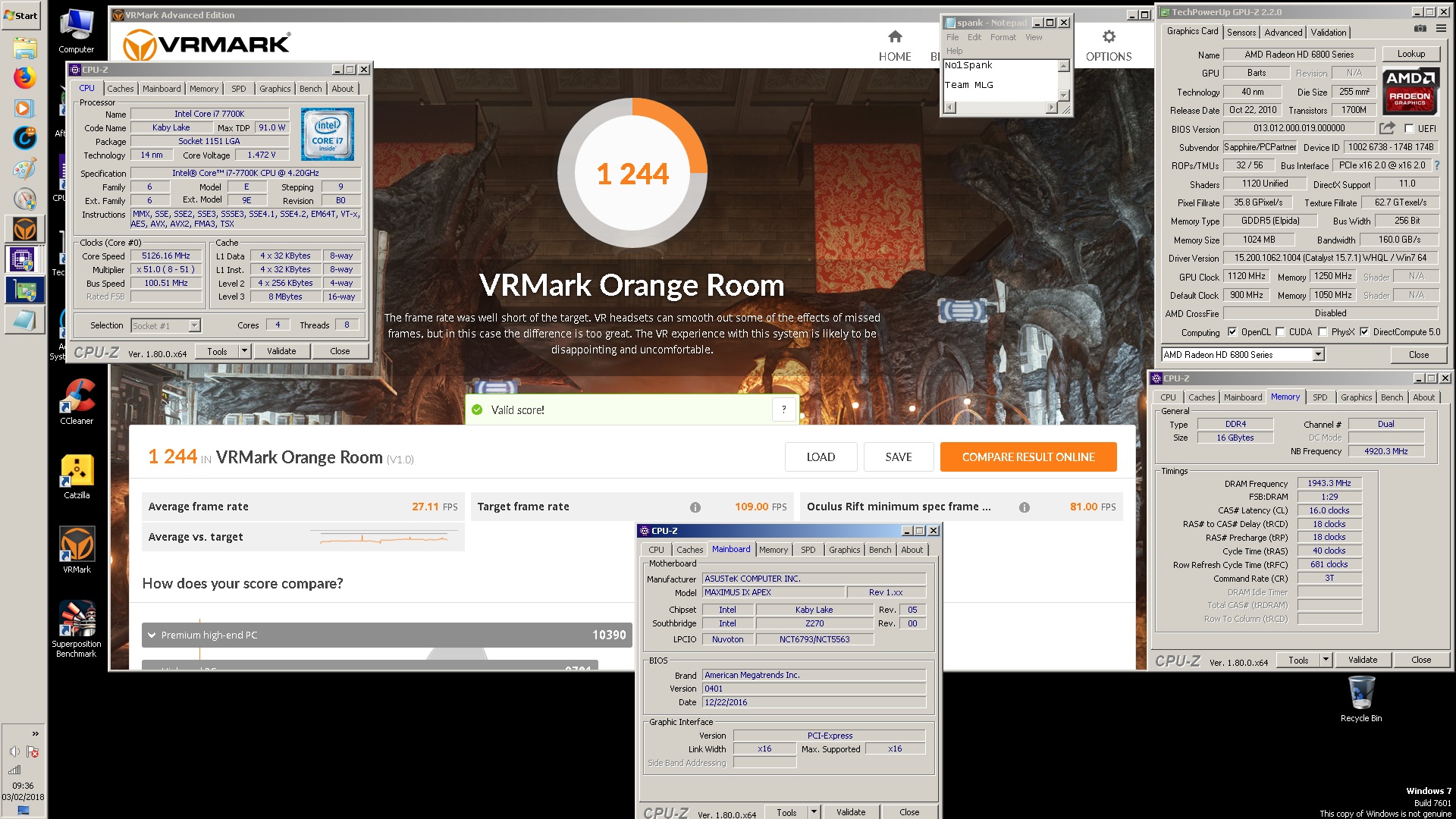
Task: Open the VRMark HOME icon
Action: point(895,37)
